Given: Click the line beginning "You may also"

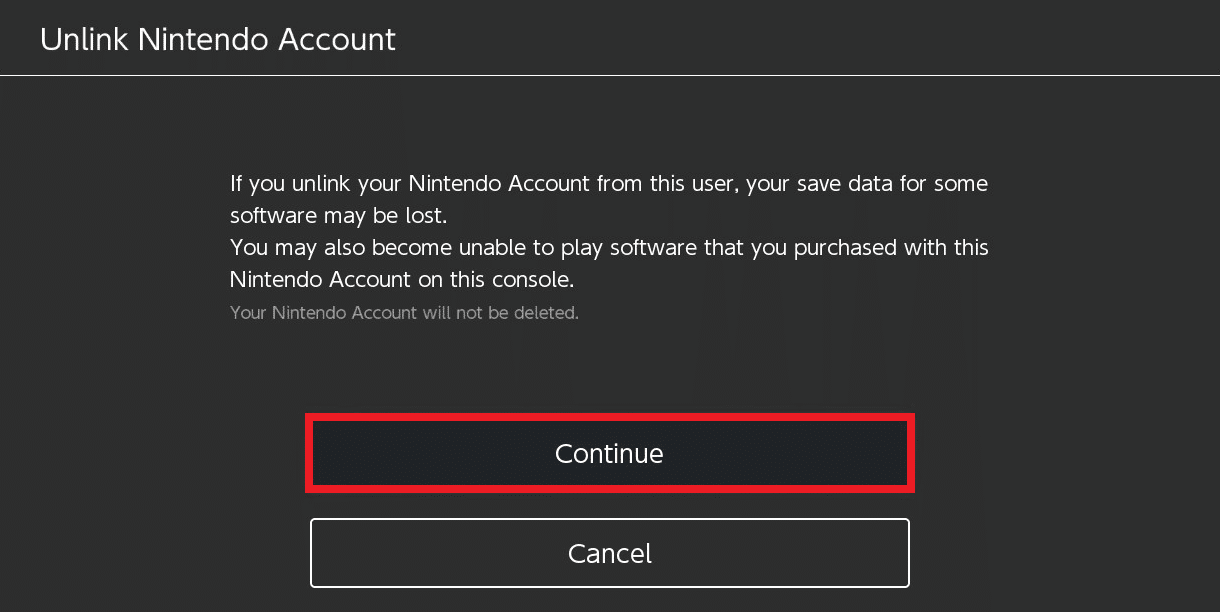Looking at the screenshot, I should 608,246.
